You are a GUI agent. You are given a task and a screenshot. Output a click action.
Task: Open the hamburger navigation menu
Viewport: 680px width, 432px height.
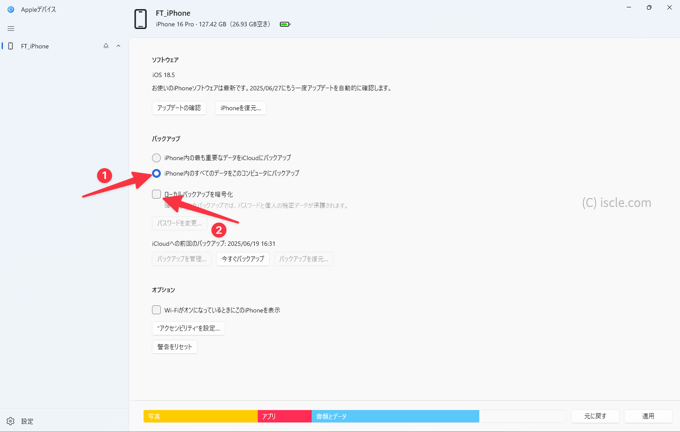(11, 29)
